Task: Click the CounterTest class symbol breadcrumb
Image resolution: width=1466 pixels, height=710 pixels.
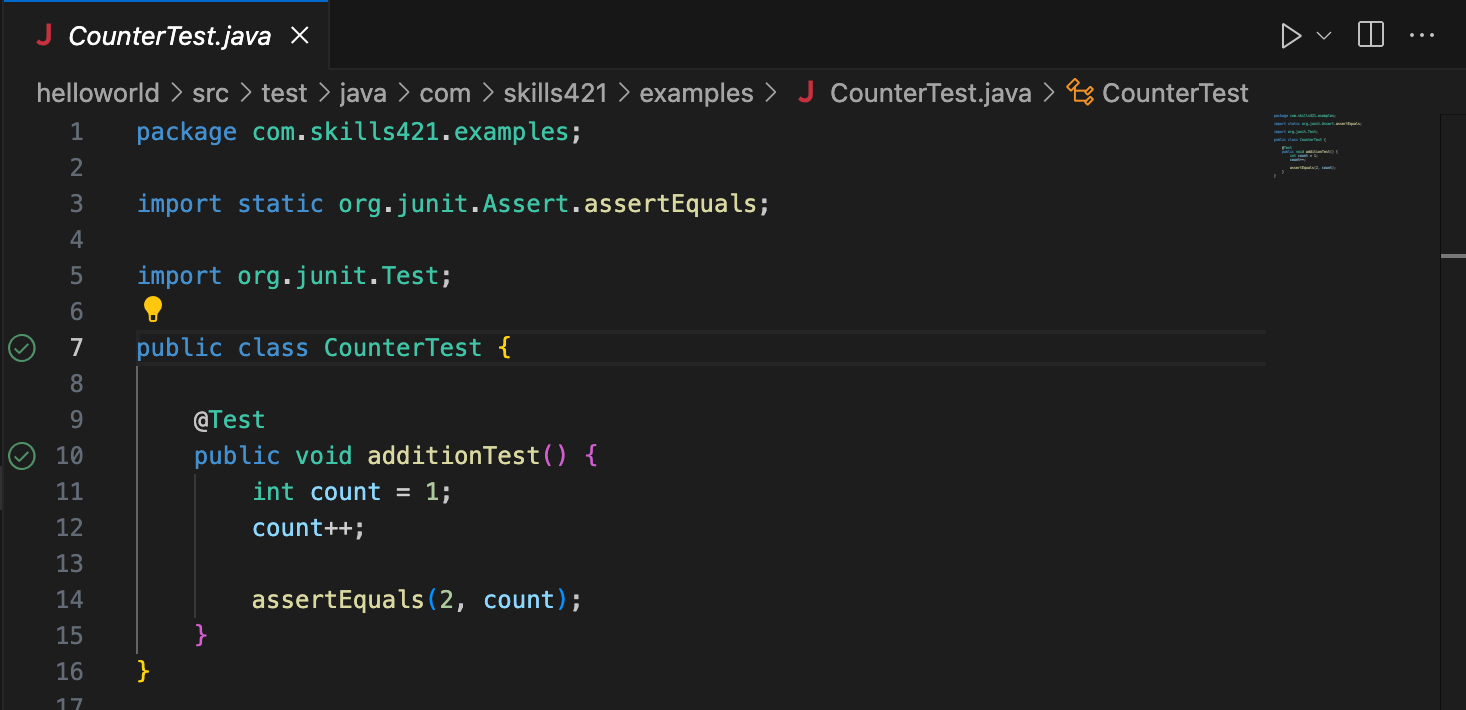Action: [1174, 93]
